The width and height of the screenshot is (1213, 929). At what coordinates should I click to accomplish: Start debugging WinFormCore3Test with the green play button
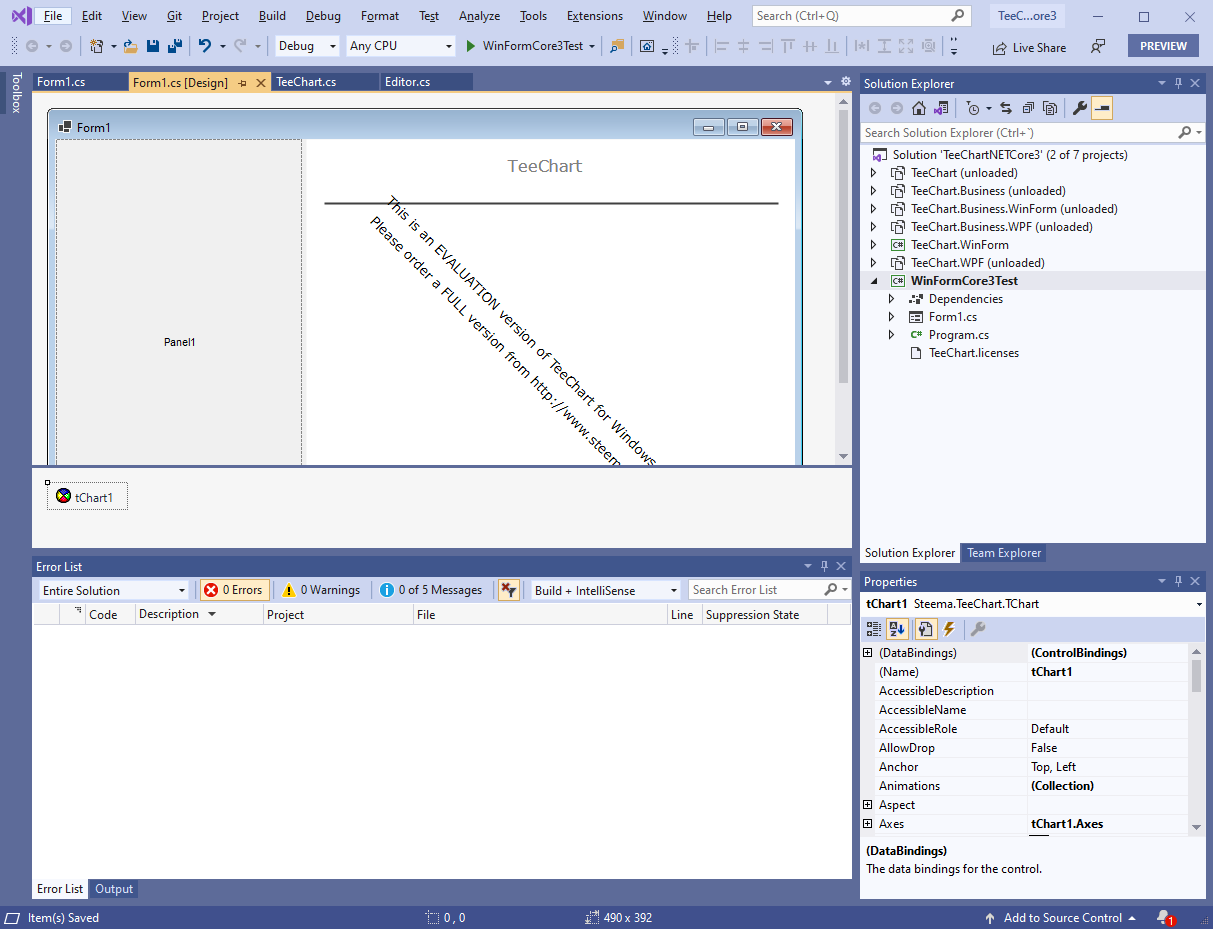[471, 46]
